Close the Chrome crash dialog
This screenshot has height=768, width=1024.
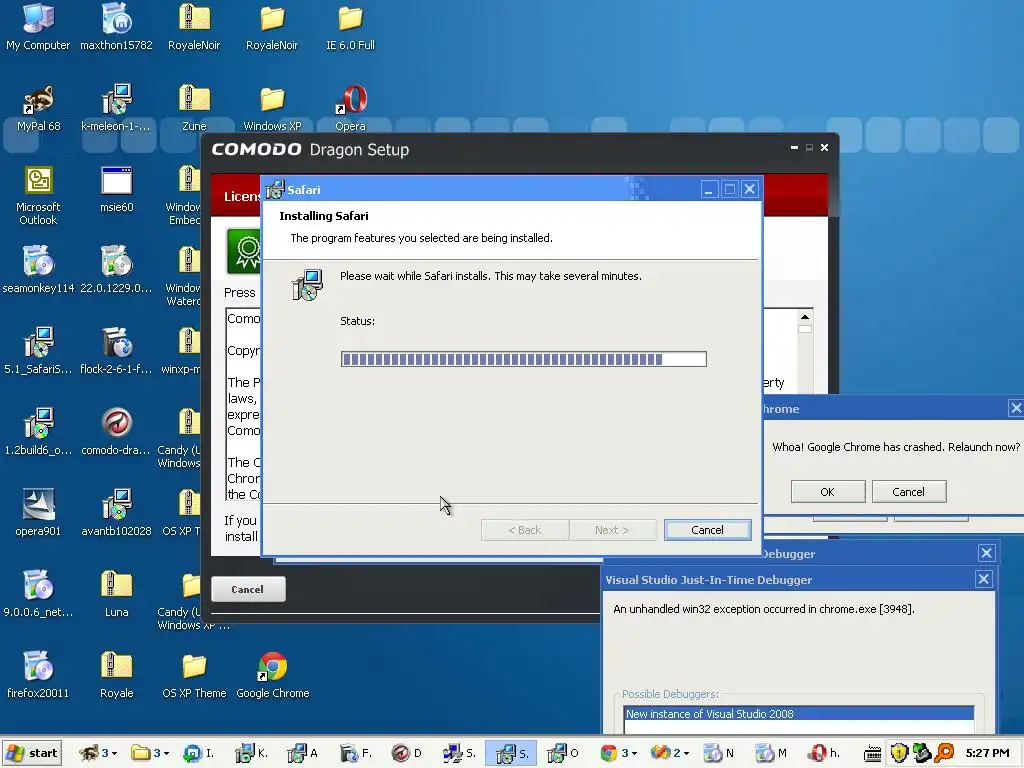(1016, 409)
